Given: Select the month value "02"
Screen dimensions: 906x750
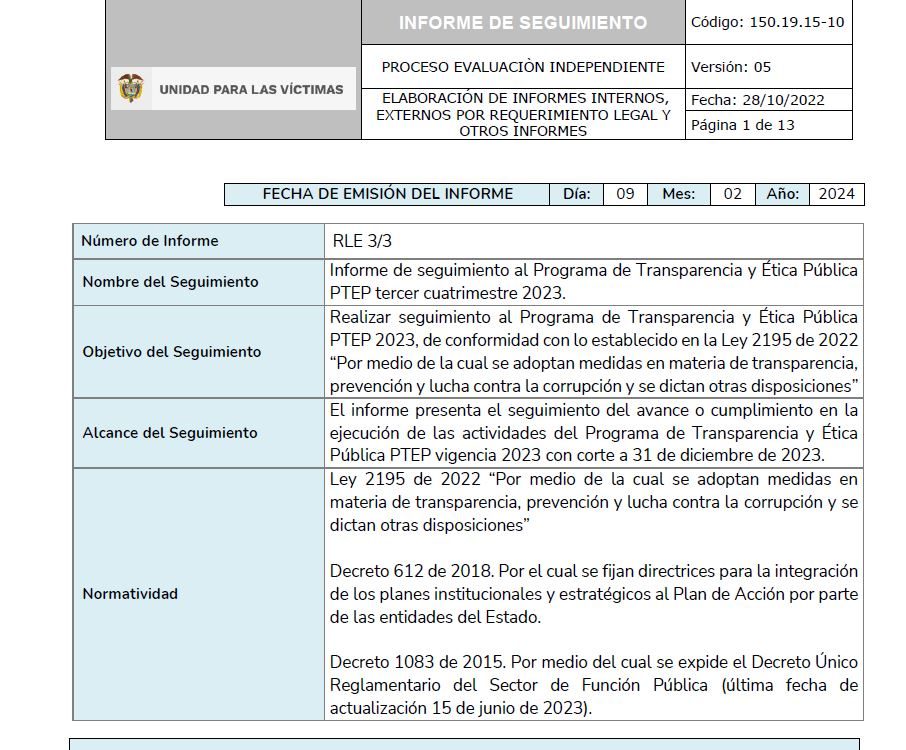Looking at the screenshot, I should tap(733, 194).
